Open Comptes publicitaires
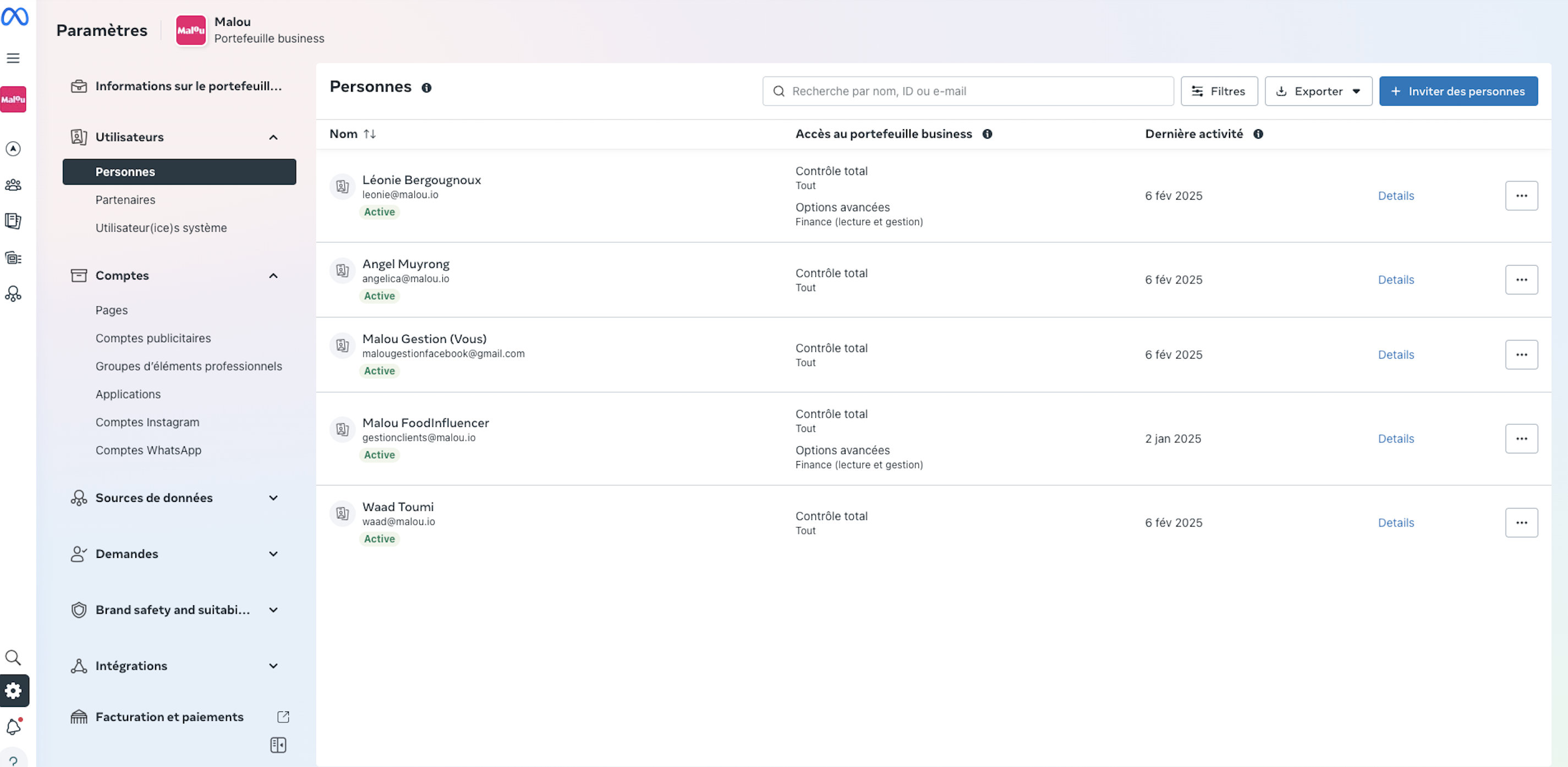 [153, 338]
